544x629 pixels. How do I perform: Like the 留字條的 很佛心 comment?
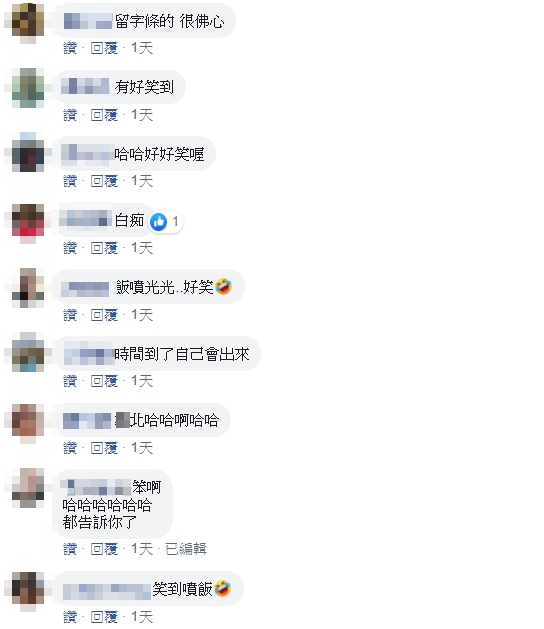70,48
